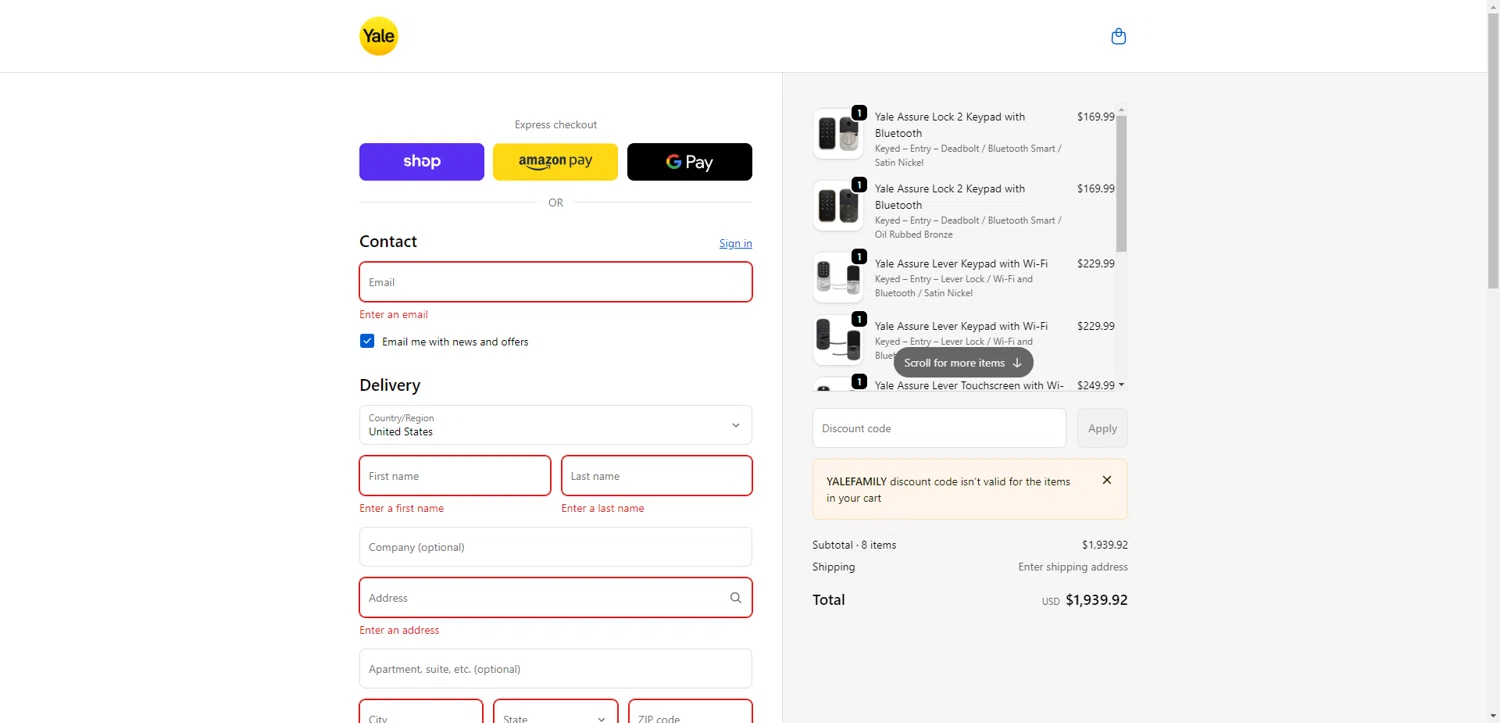Click the 'Enter an address' error message
Viewport: 1500px width, 723px height.
click(399, 631)
